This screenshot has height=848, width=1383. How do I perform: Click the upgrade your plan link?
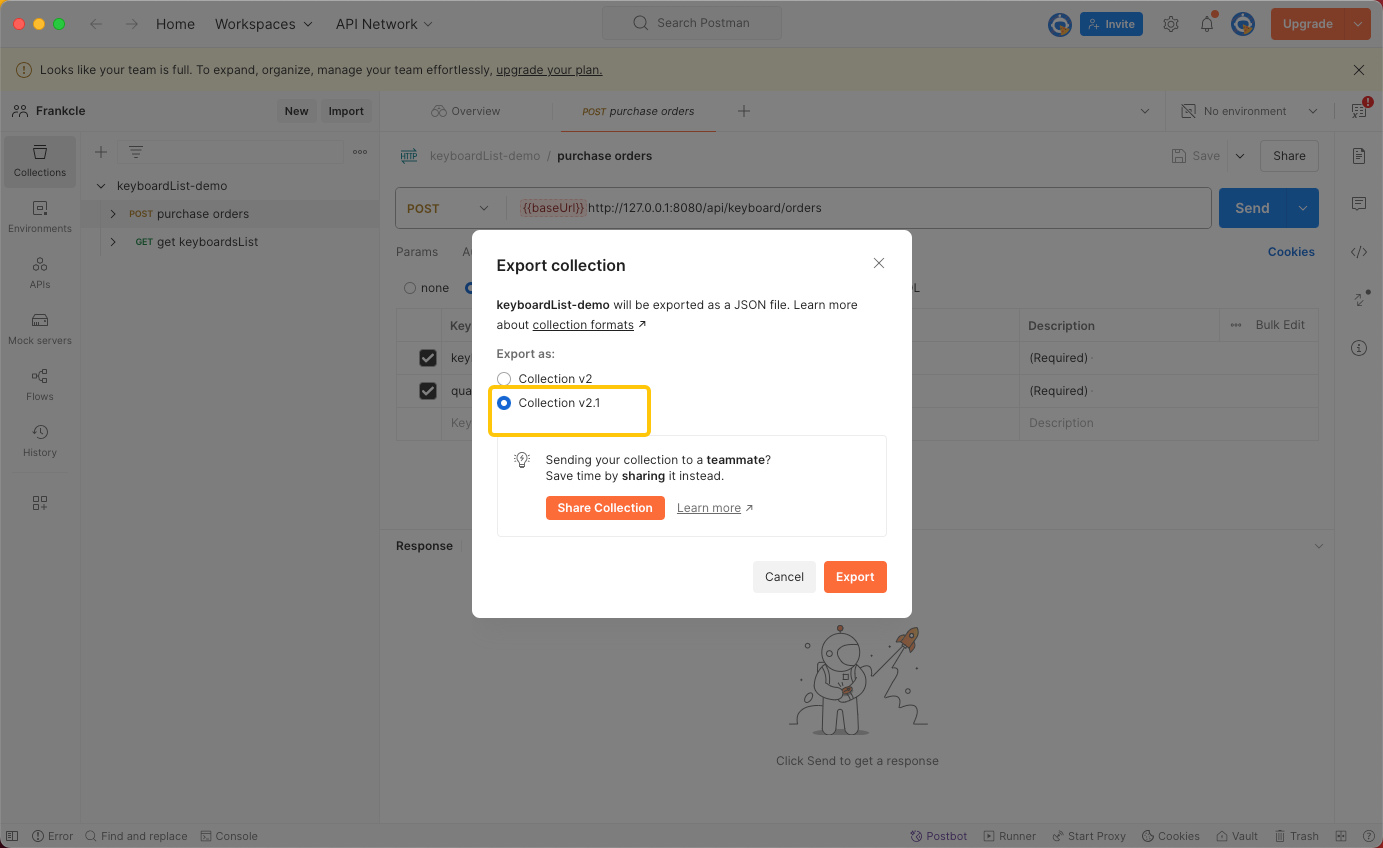click(549, 70)
